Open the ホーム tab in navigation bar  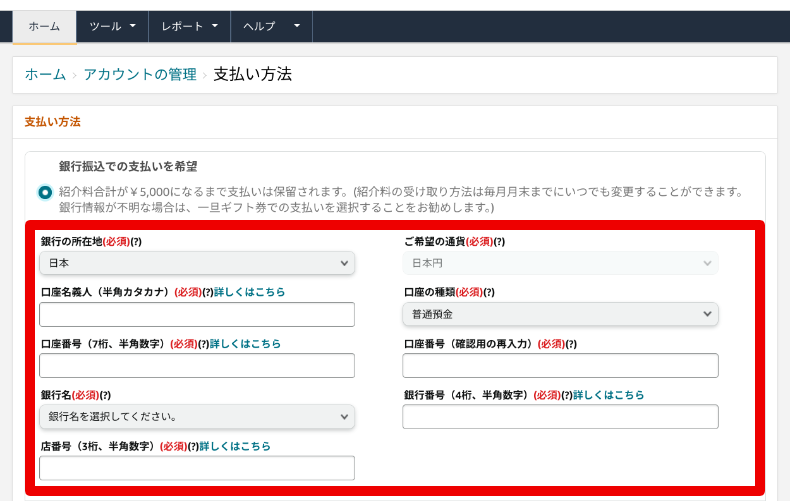[44, 27]
